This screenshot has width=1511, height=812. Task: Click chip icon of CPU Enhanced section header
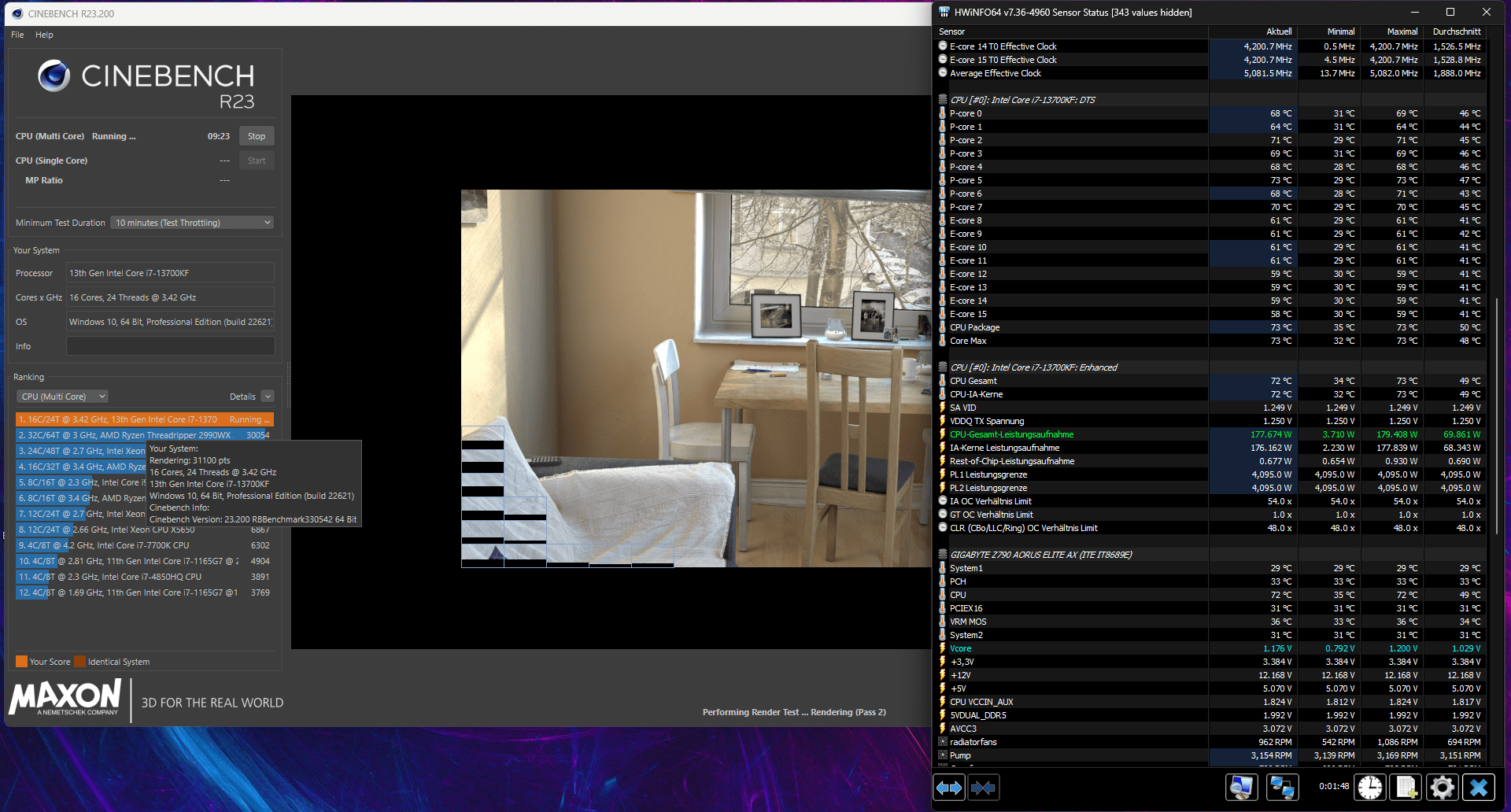click(x=943, y=367)
